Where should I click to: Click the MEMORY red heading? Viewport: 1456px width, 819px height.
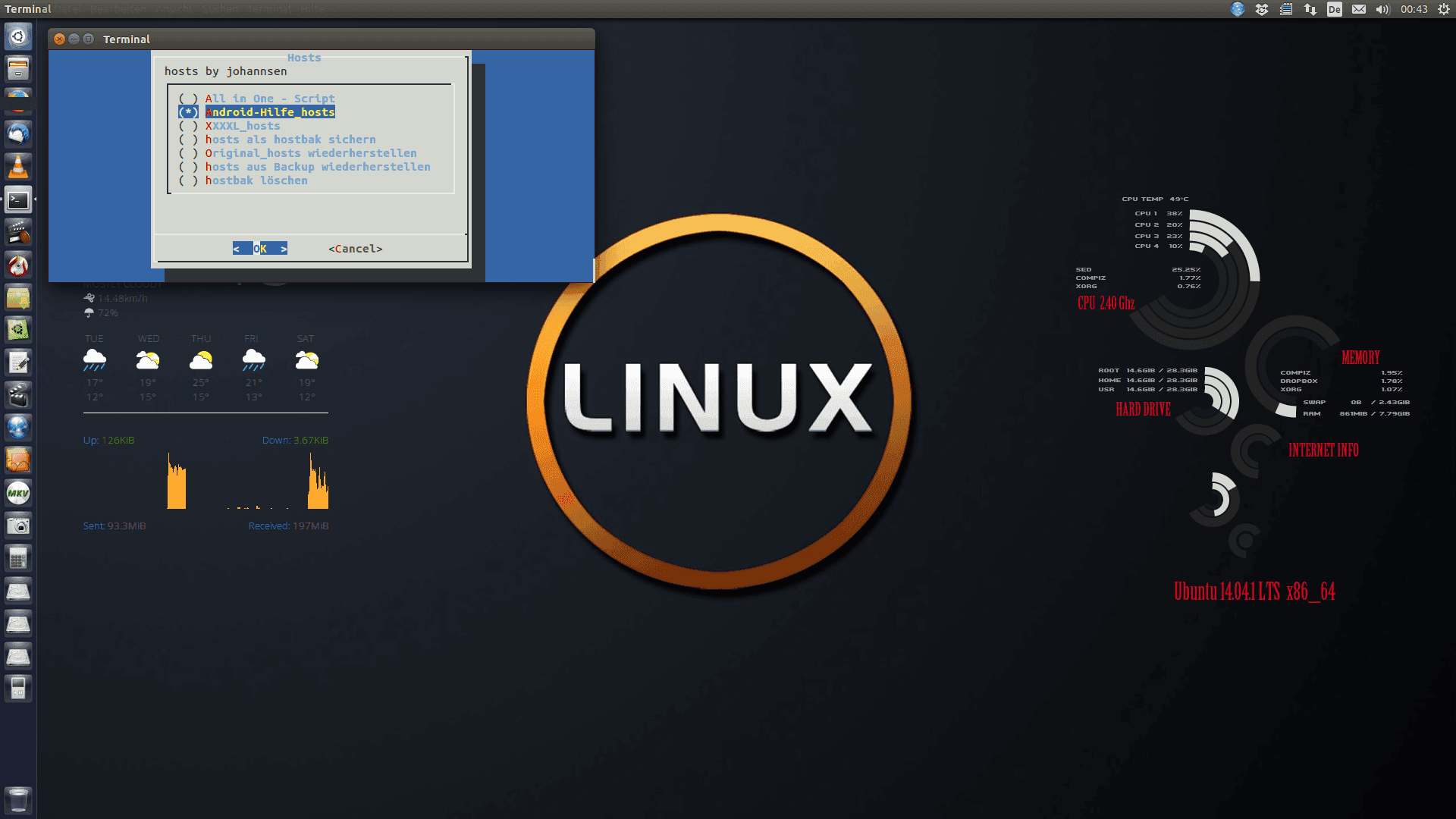(1360, 357)
